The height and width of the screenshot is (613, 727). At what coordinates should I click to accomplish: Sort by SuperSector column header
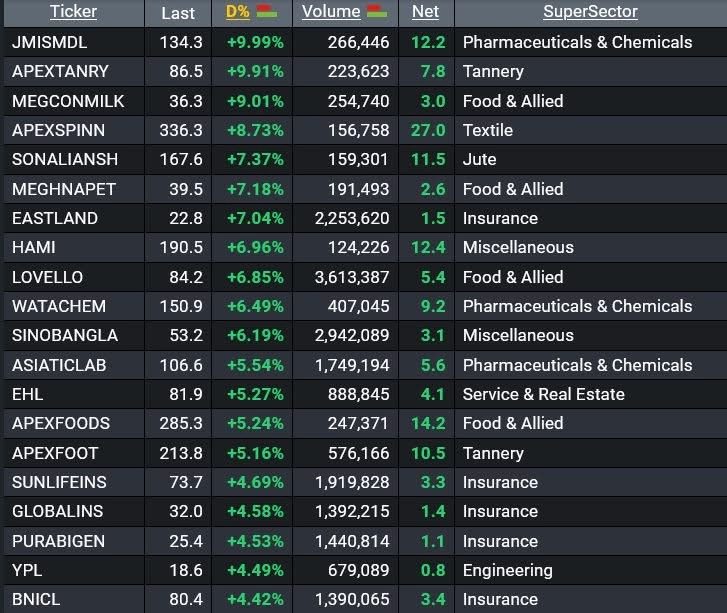(x=590, y=12)
